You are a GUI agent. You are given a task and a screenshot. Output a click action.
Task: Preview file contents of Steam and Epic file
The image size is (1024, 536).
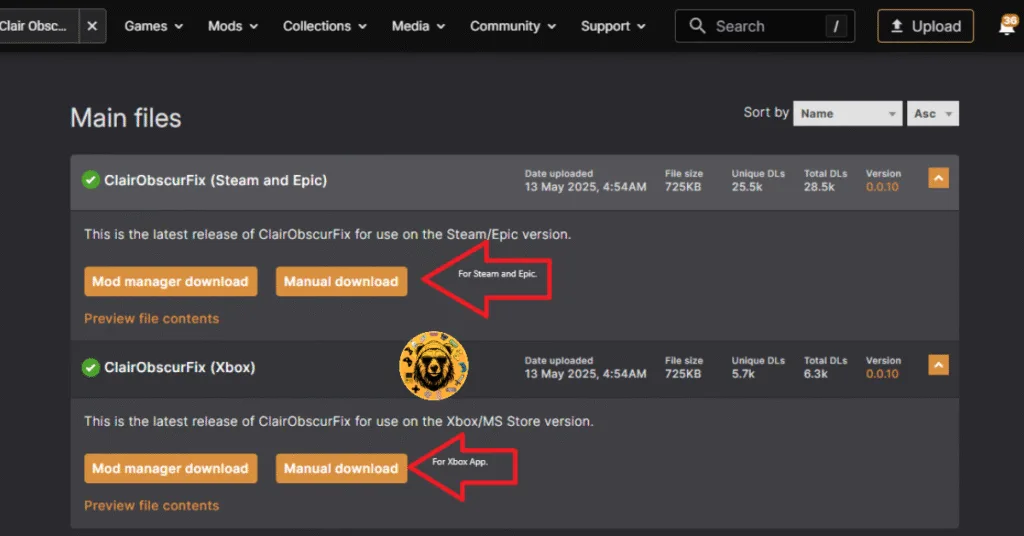click(x=152, y=319)
